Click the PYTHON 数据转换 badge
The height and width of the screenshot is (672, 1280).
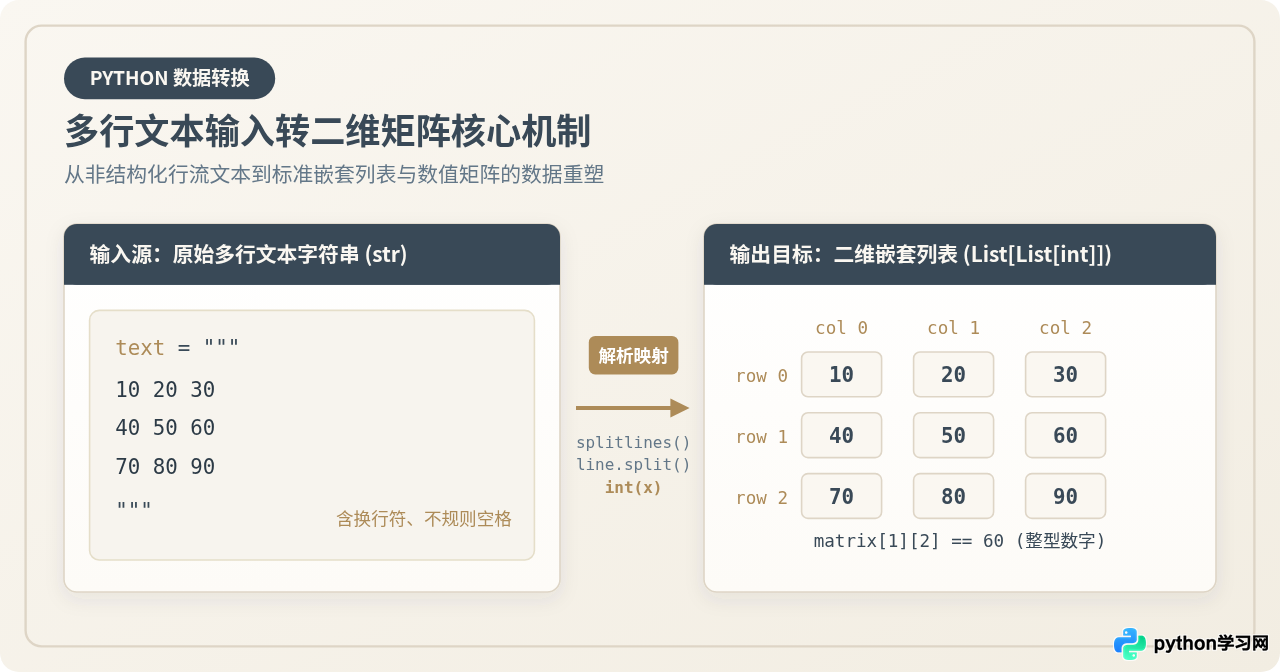(169, 78)
